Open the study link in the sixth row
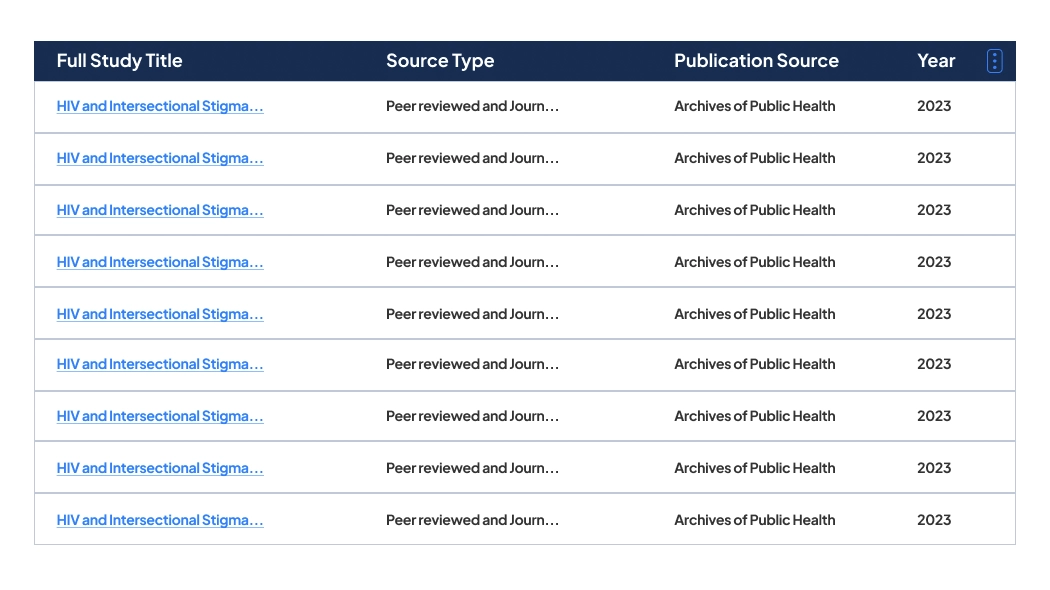 coord(160,364)
